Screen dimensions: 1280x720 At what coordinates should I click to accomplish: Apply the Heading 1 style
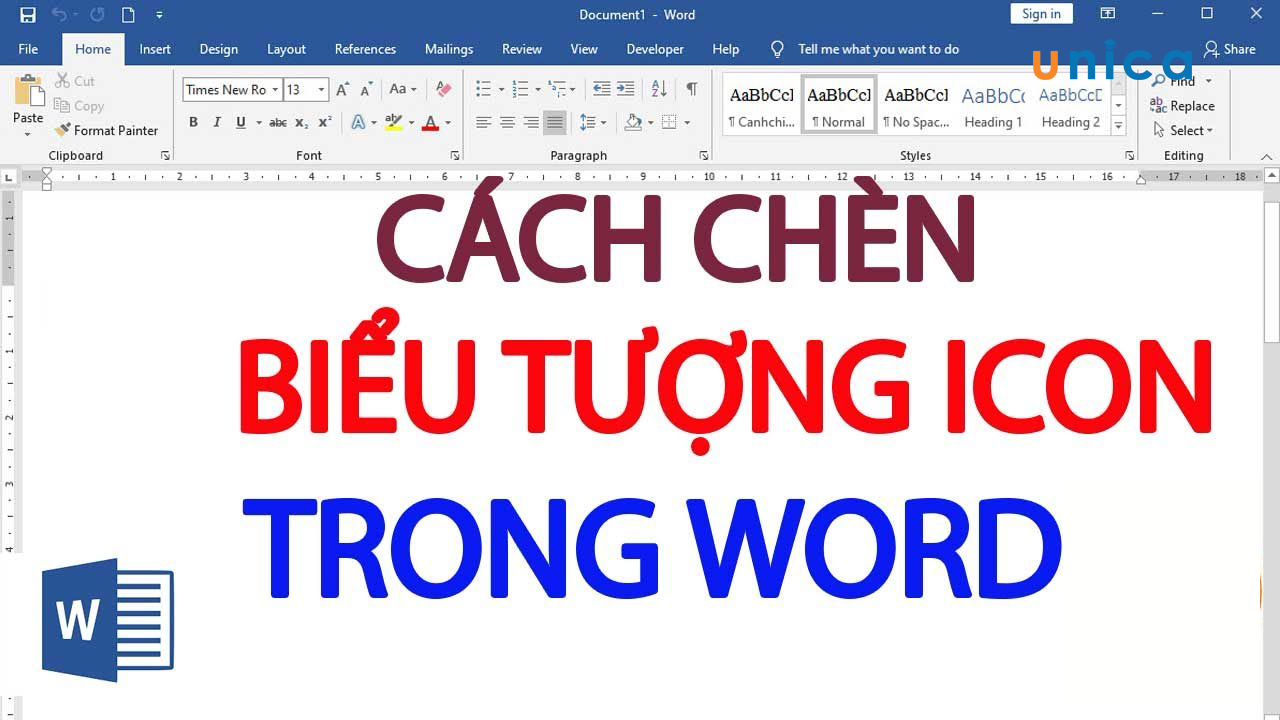tap(993, 105)
